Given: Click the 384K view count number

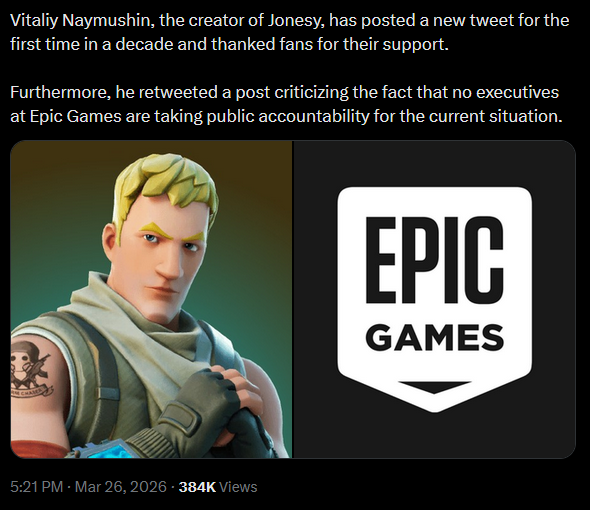Looking at the screenshot, I should 197,487.
